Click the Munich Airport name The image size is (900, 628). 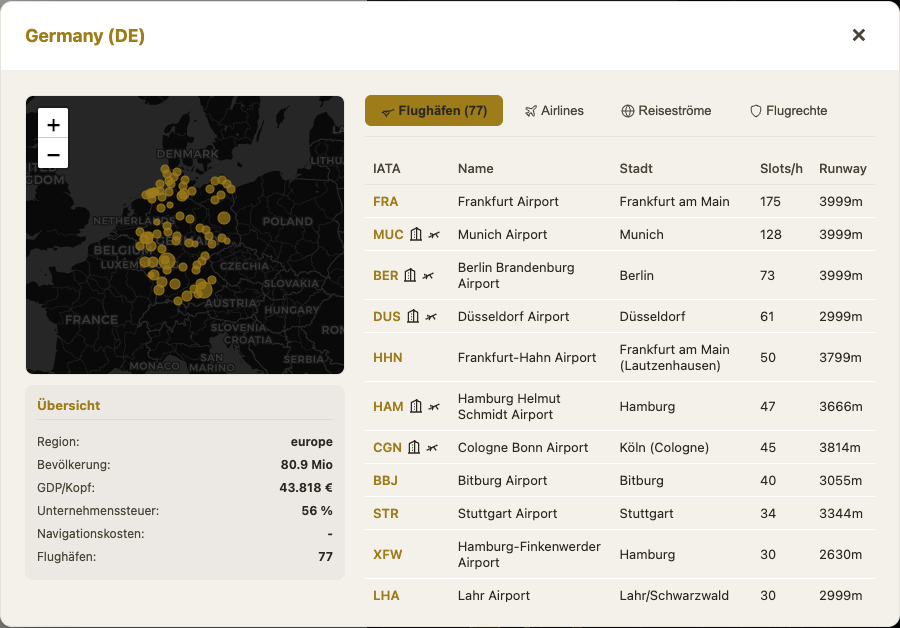pos(502,234)
